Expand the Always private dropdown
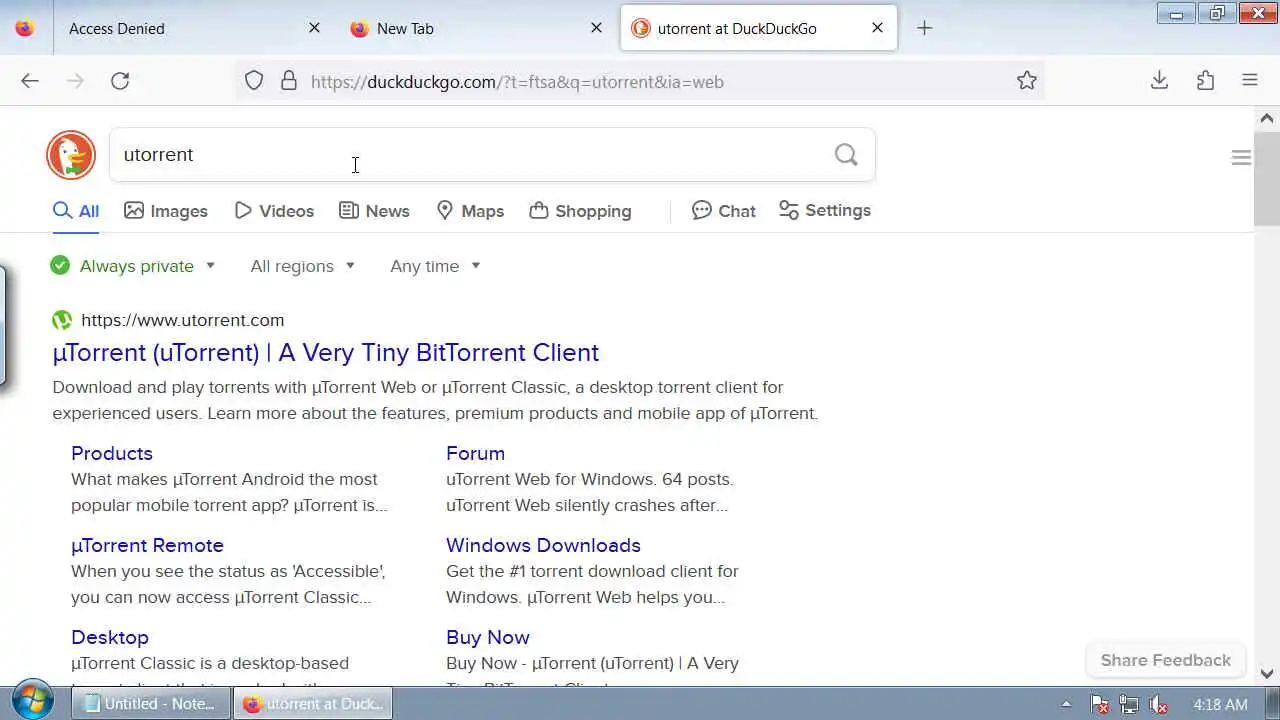This screenshot has height=720, width=1280. [133, 266]
